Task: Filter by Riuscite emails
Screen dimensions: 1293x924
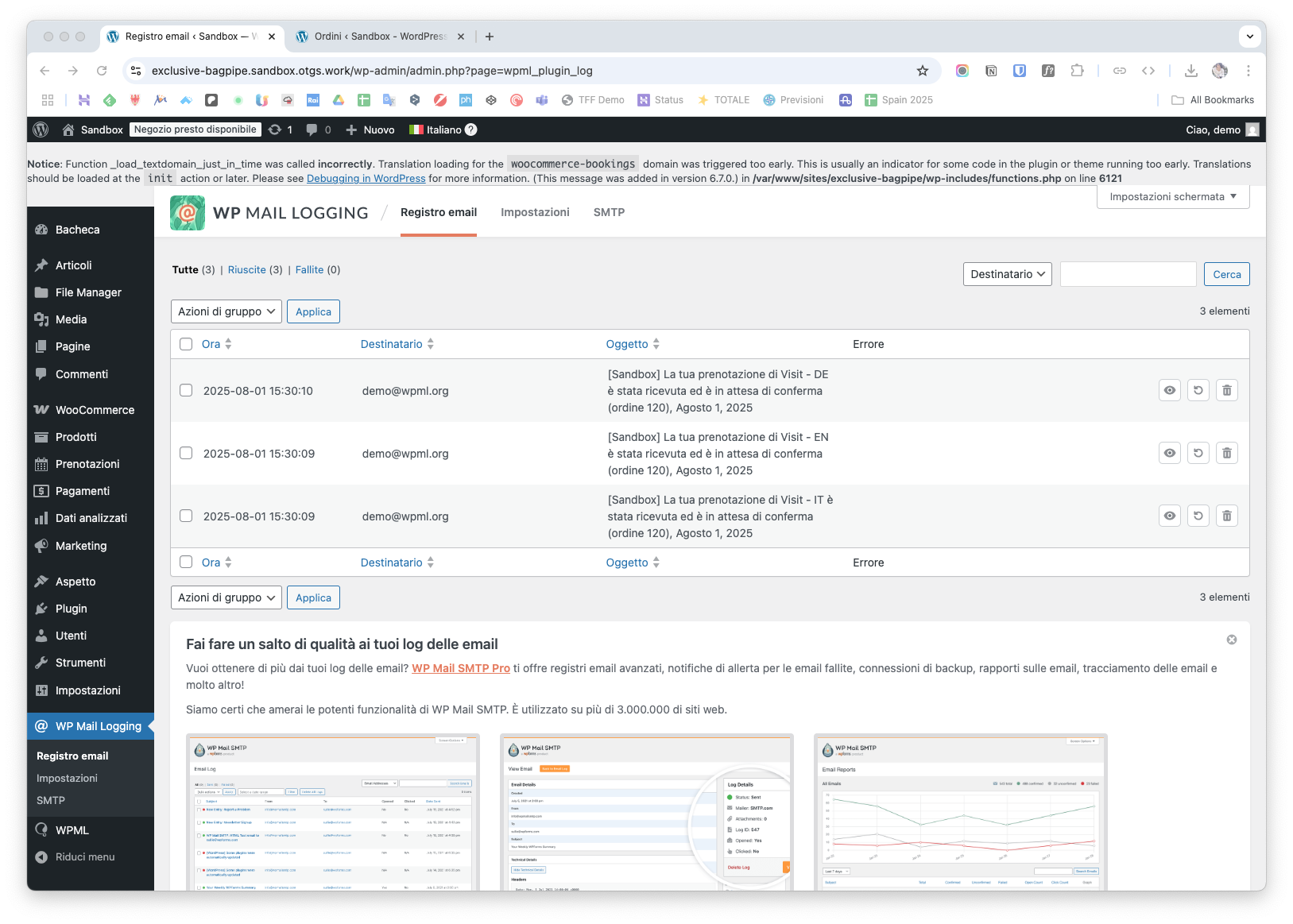Action: (247, 269)
